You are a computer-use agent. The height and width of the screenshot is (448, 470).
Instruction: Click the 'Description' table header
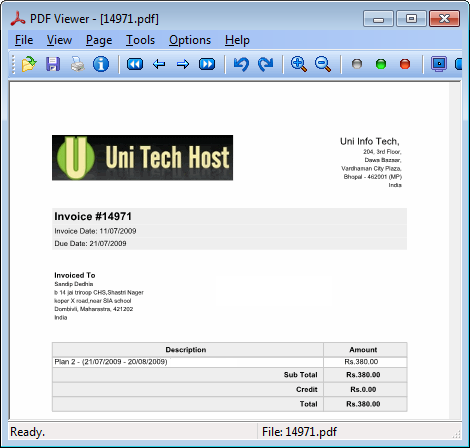(x=186, y=350)
